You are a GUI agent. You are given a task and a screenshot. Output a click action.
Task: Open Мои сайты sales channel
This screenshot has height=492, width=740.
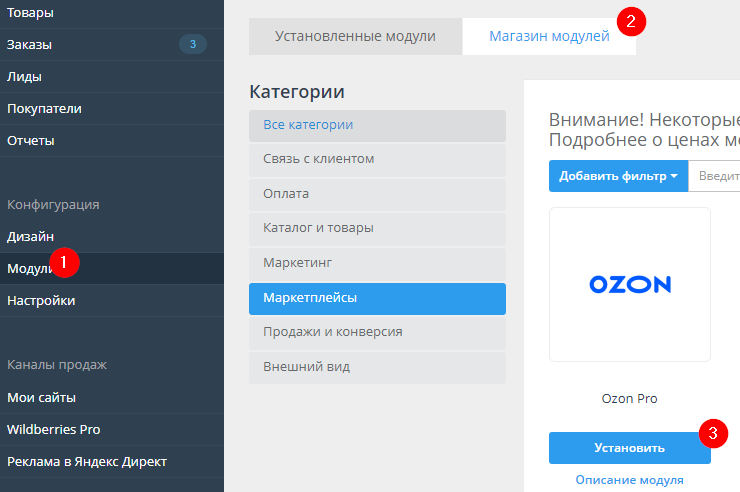(111, 398)
